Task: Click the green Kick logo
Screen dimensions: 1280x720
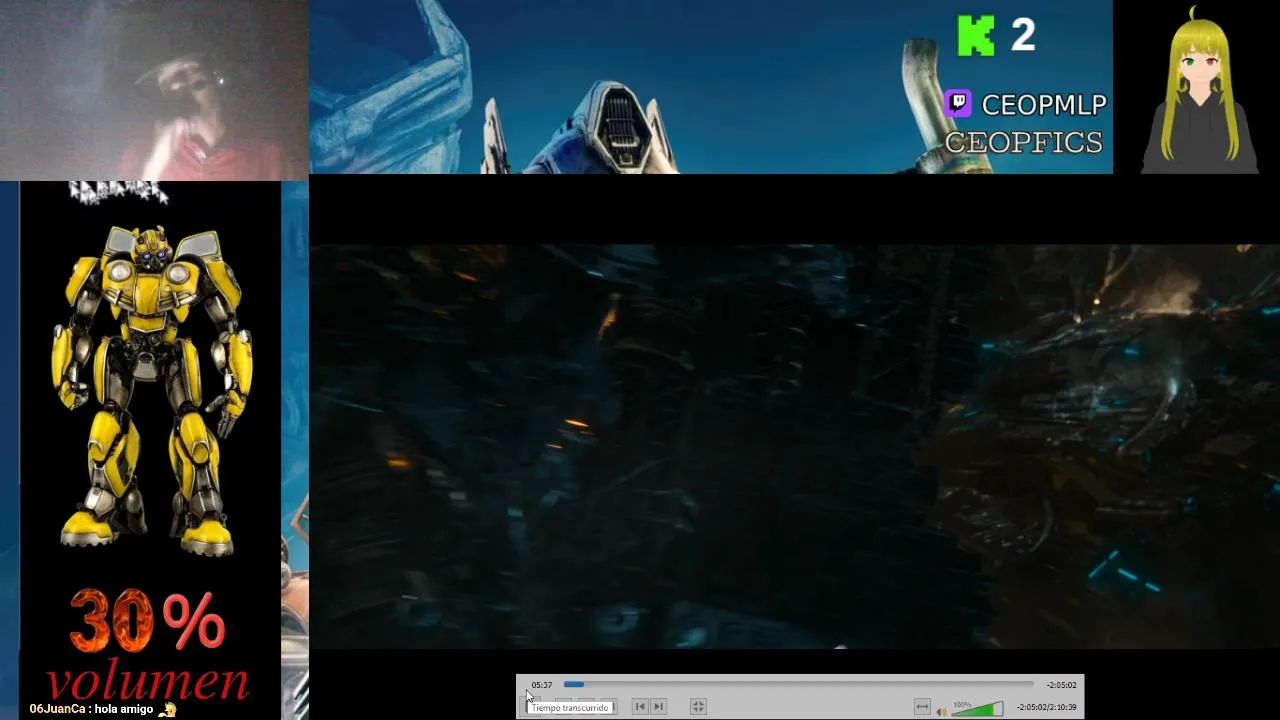Action: point(976,36)
